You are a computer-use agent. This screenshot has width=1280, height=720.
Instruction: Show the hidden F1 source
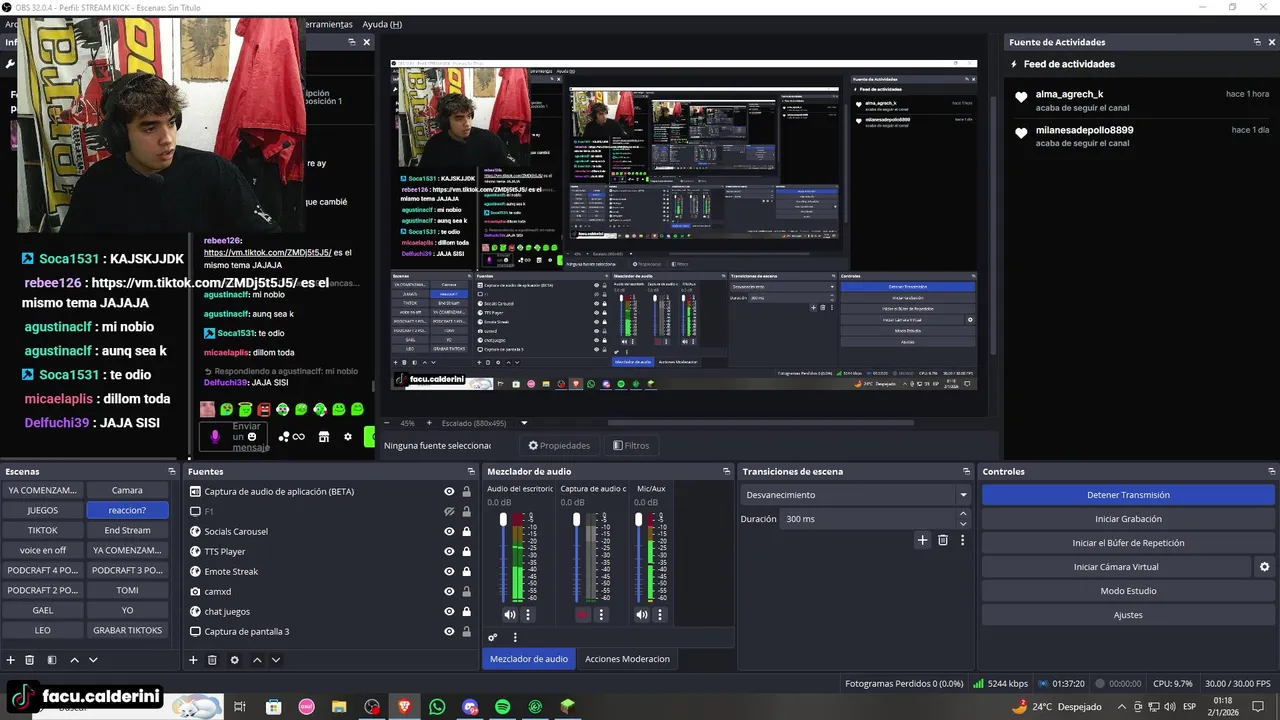(x=449, y=512)
